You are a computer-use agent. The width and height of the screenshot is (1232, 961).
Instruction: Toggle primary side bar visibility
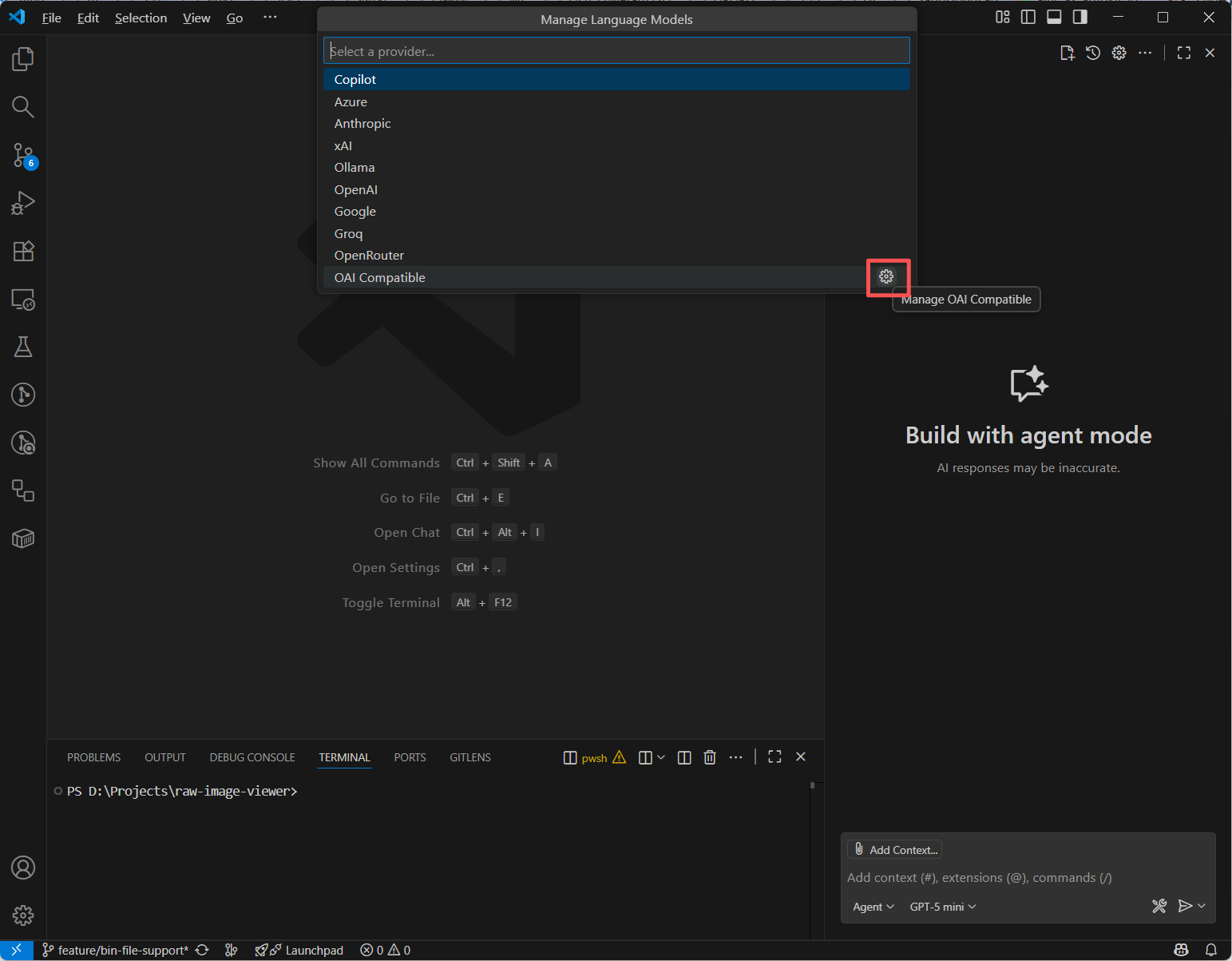point(1028,17)
